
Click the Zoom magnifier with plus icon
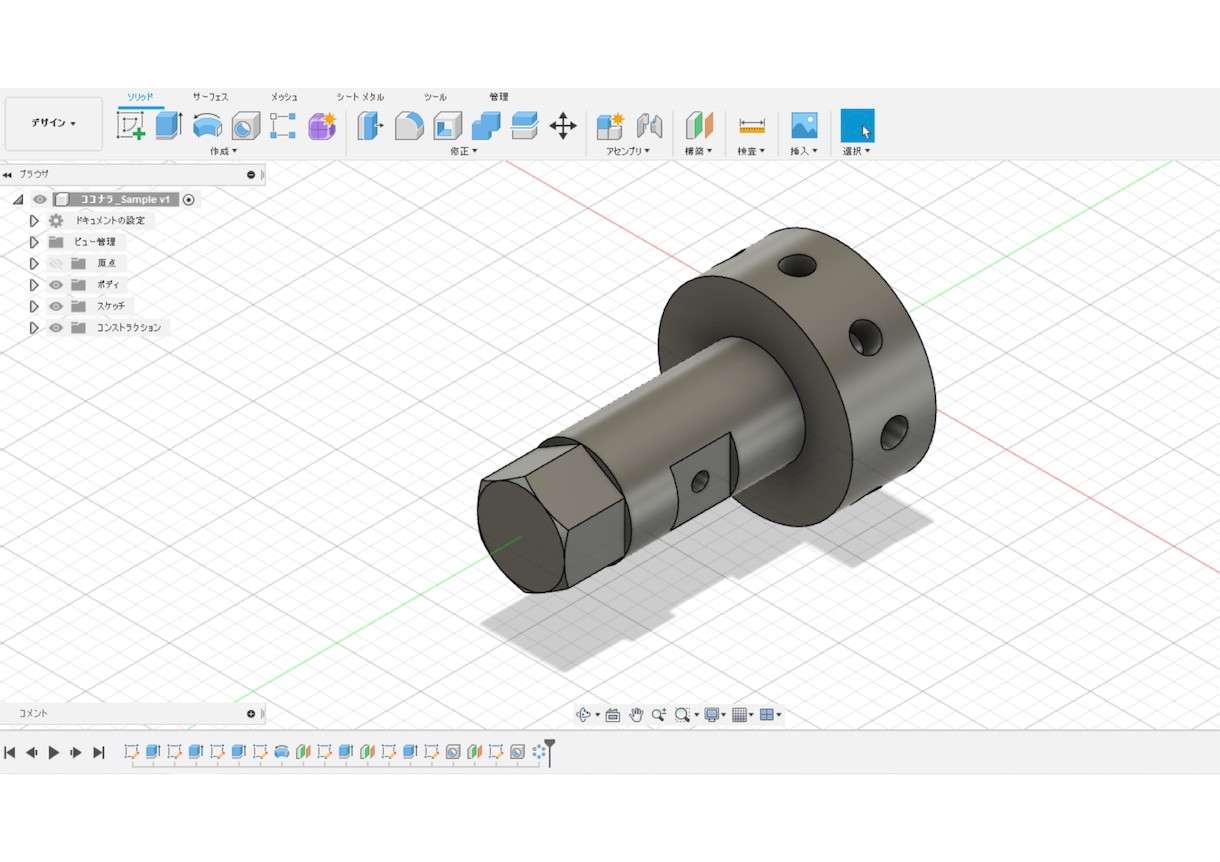pos(659,715)
